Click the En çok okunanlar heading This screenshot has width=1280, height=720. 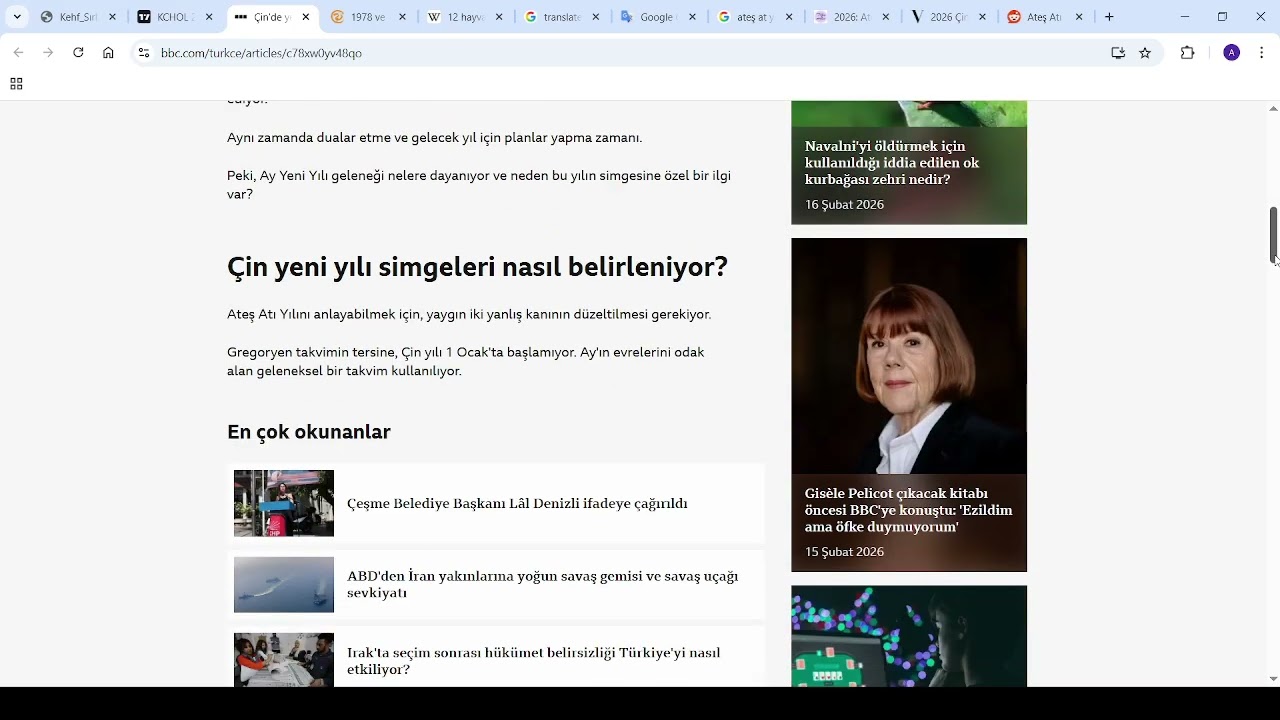click(309, 432)
